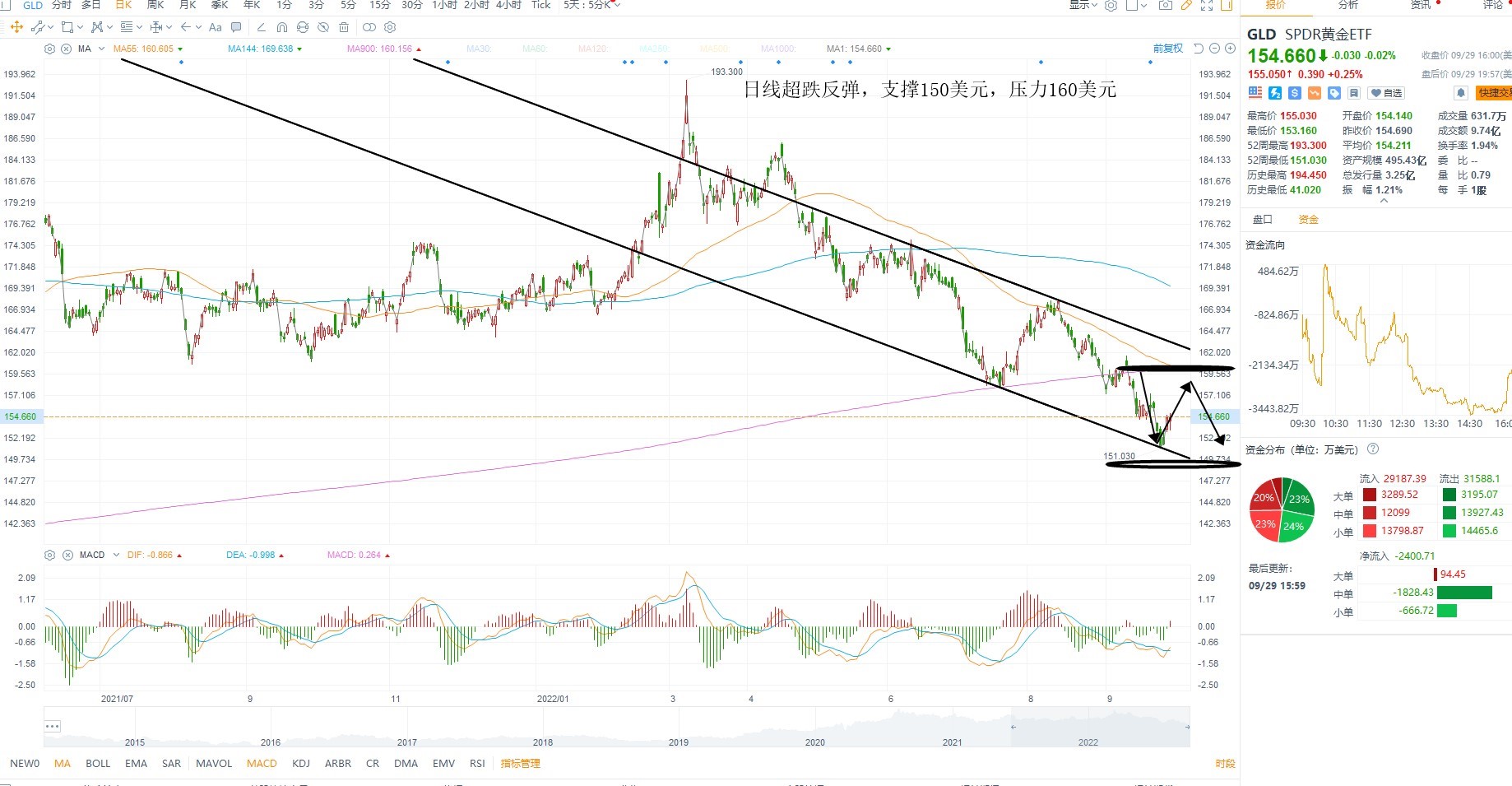Click the orange pencil drawing icon

click(x=1186, y=5)
